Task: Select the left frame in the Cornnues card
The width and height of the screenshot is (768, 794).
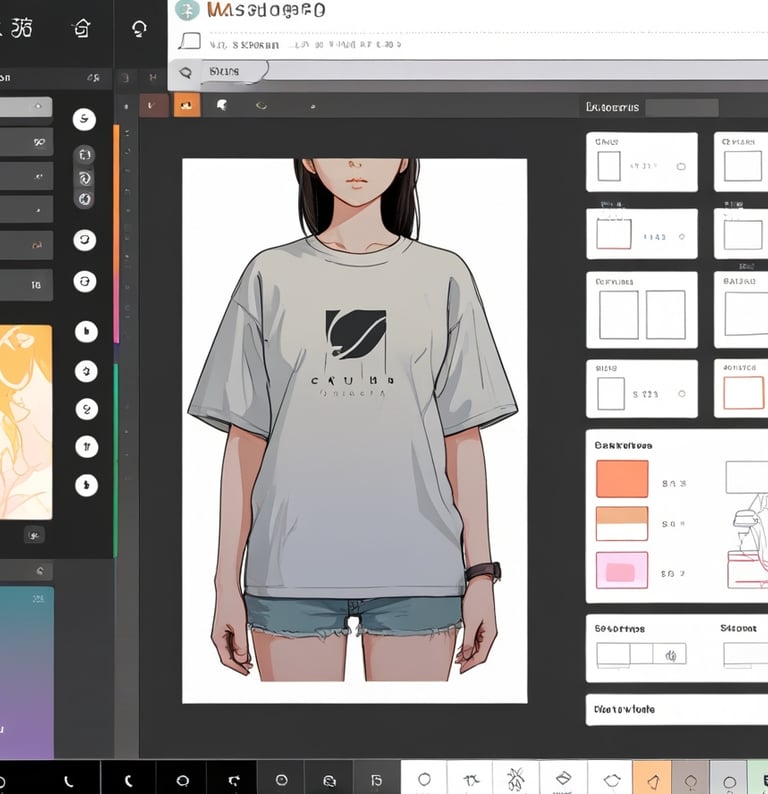Action: (619, 315)
